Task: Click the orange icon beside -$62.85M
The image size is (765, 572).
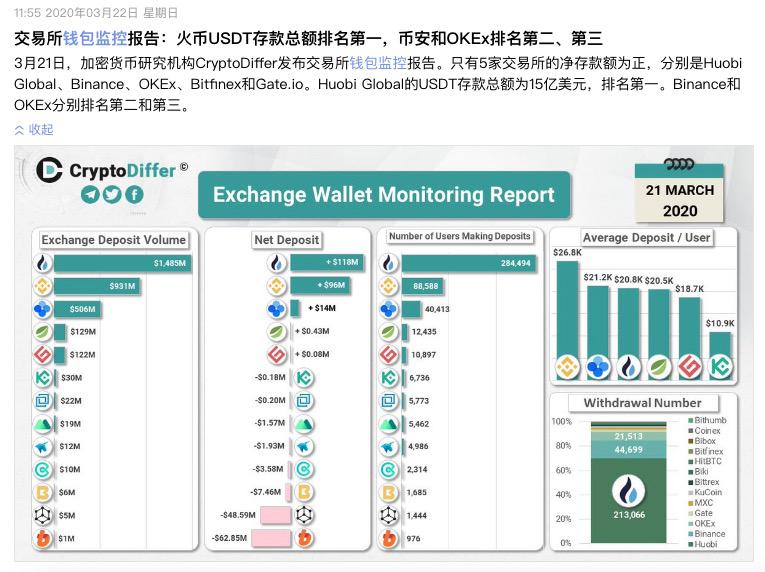Action: (x=304, y=538)
